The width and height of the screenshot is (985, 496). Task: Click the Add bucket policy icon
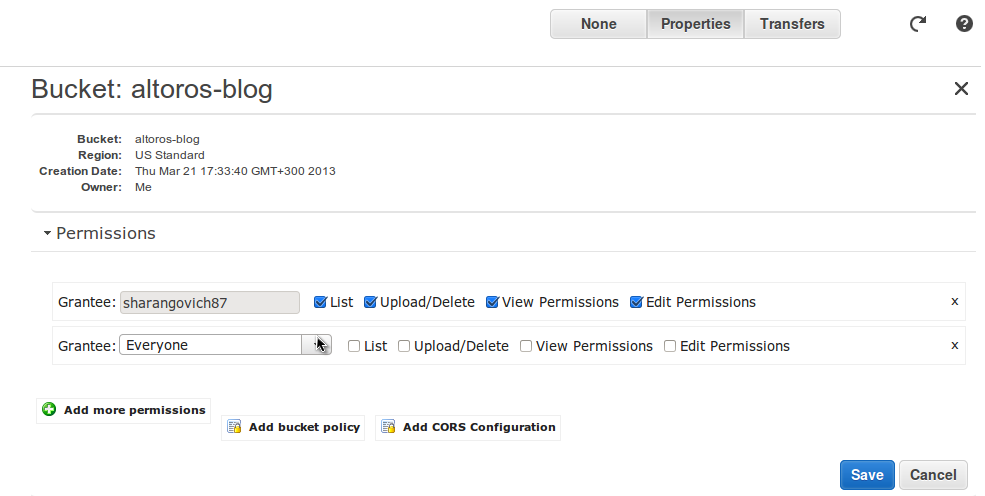234,427
